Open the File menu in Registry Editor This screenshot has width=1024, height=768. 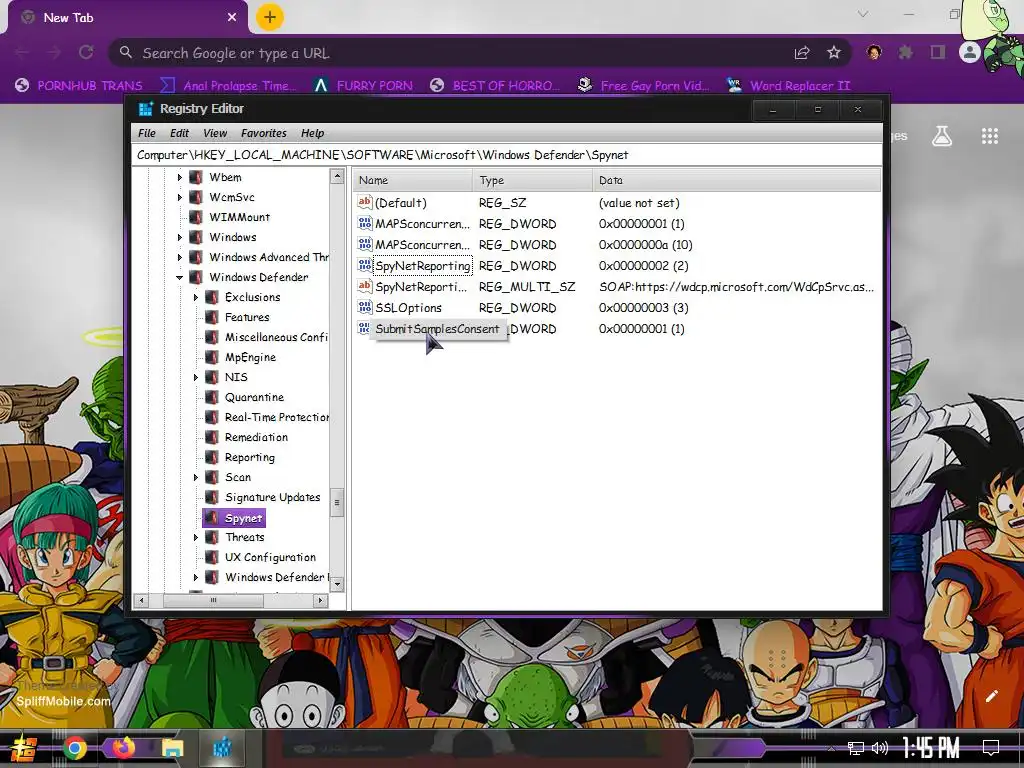point(146,133)
